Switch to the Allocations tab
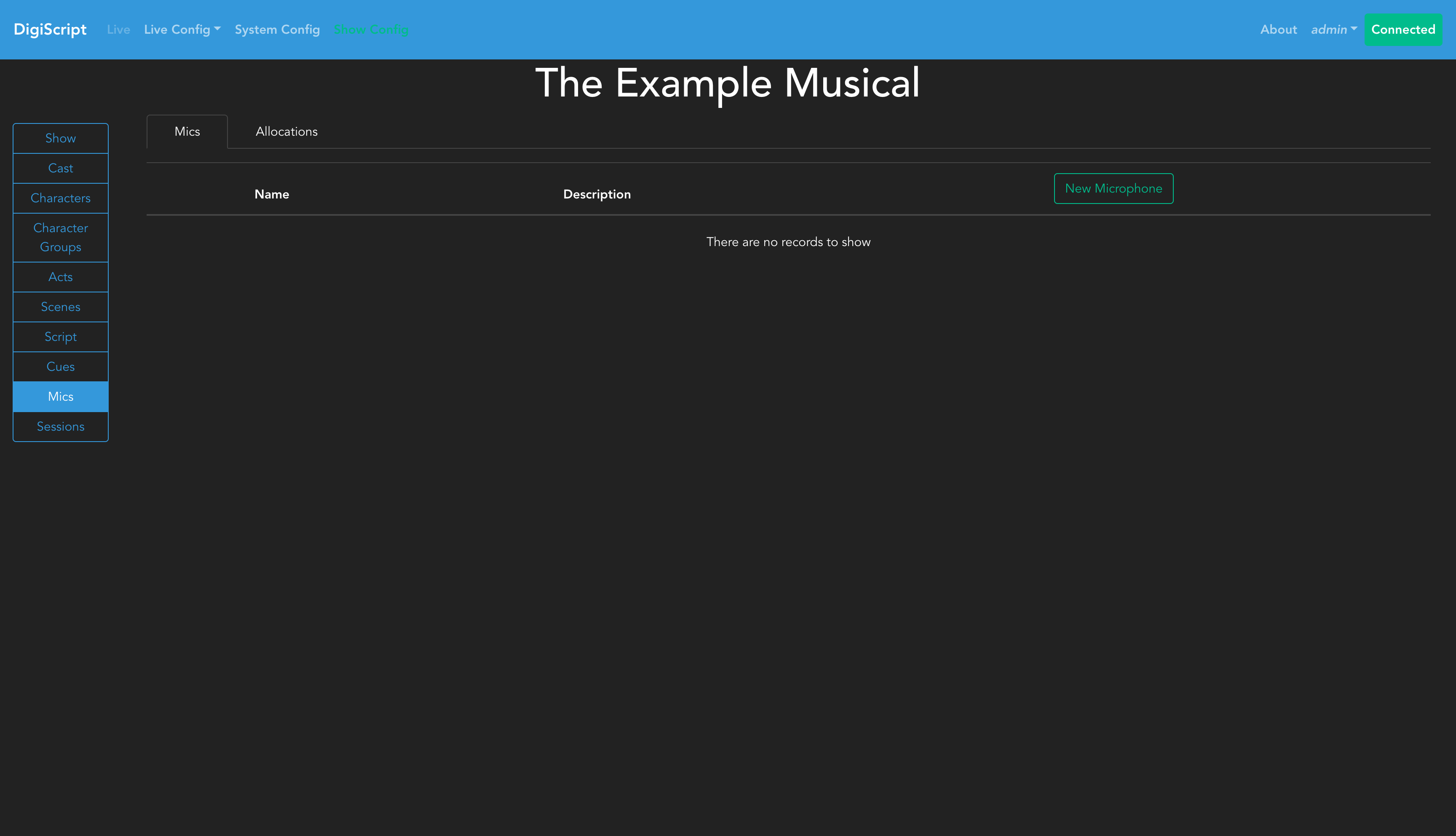Screen dimensions: 1456x836 click(286, 131)
